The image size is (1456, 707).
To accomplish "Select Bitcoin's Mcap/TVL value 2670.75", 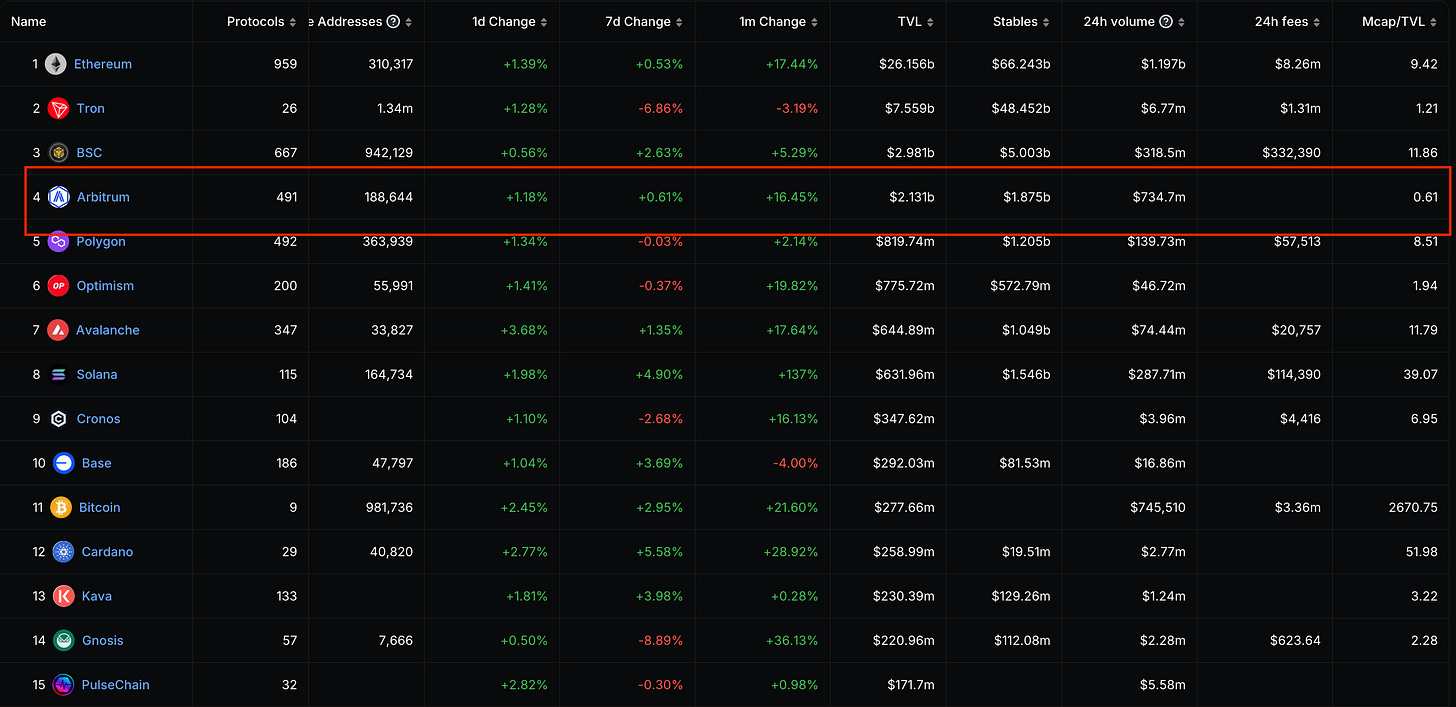I will click(1412, 507).
